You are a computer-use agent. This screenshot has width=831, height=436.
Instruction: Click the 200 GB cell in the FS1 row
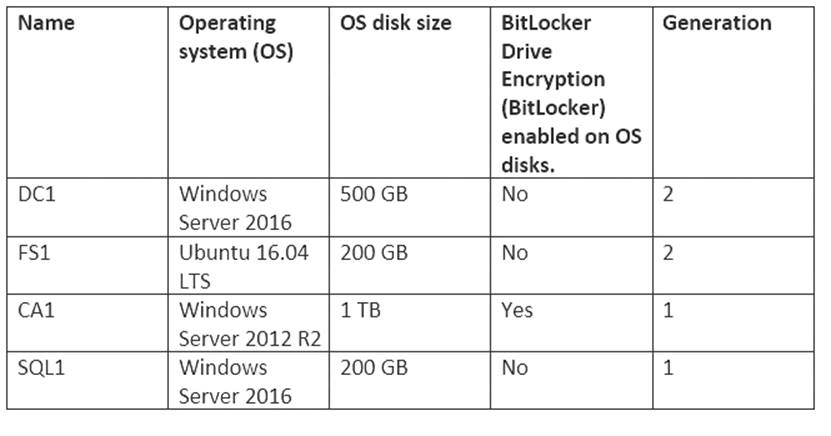[373, 253]
